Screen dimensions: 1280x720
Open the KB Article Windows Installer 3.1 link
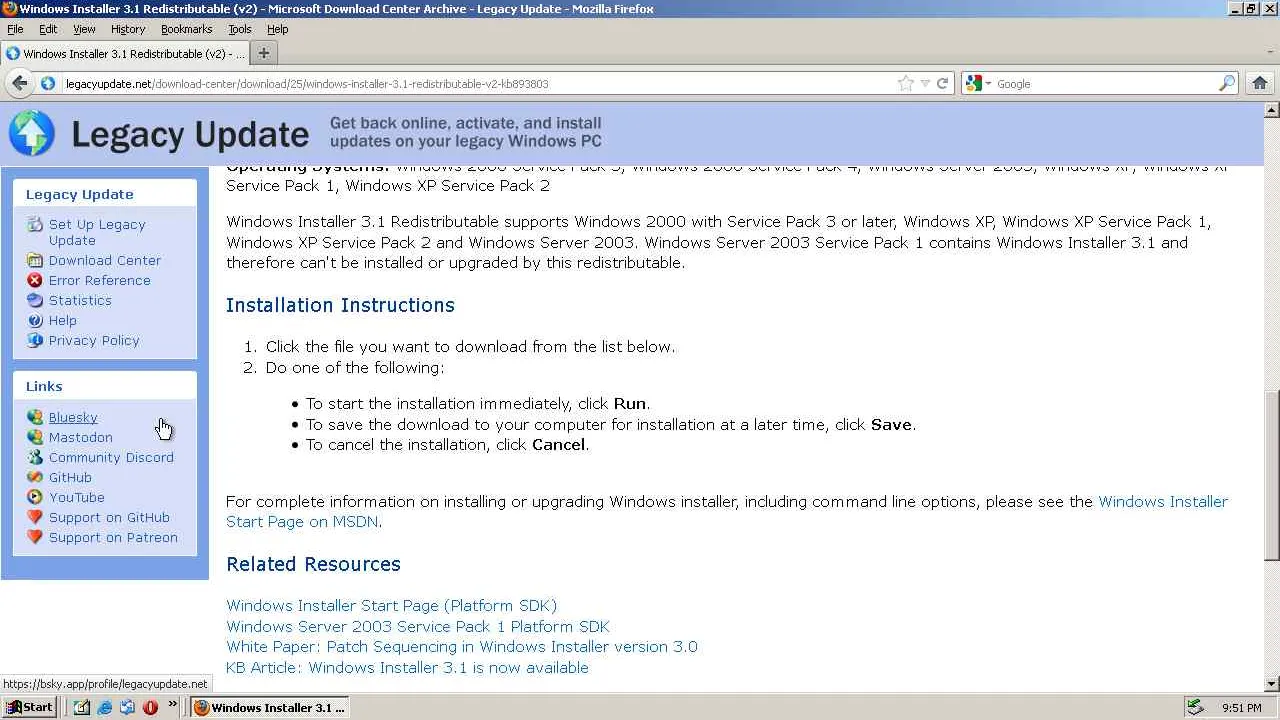[x=407, y=667]
